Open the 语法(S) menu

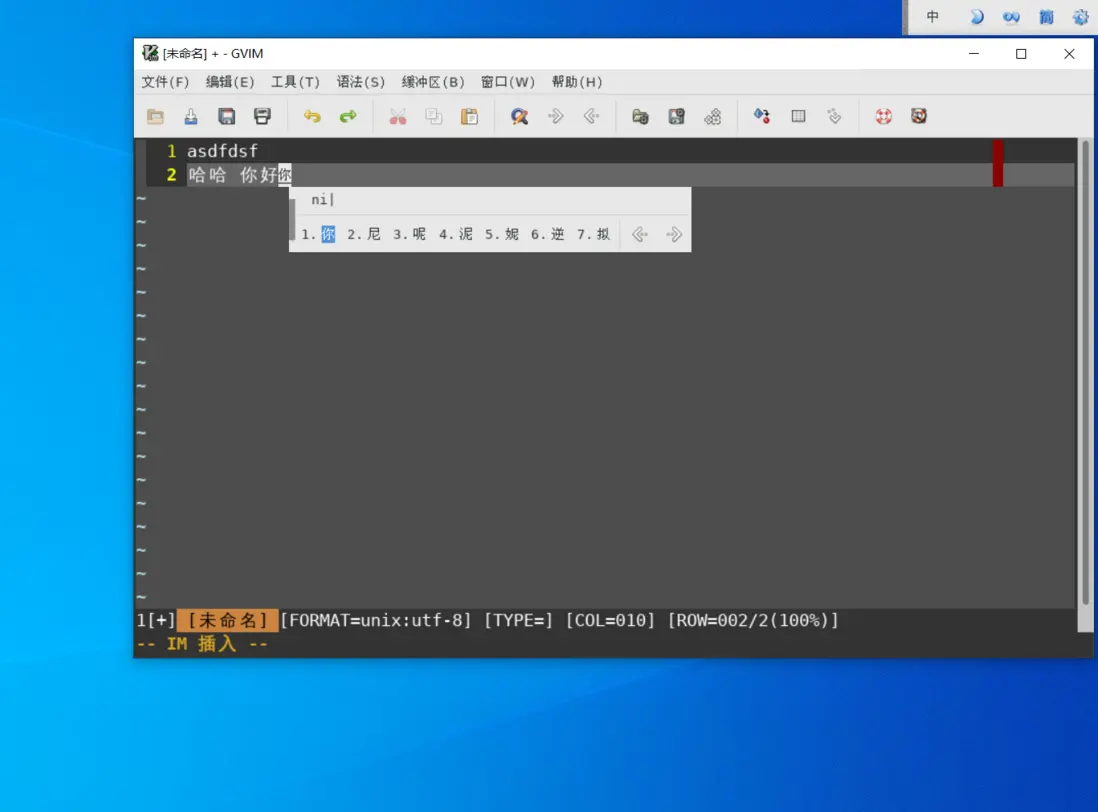(x=360, y=82)
